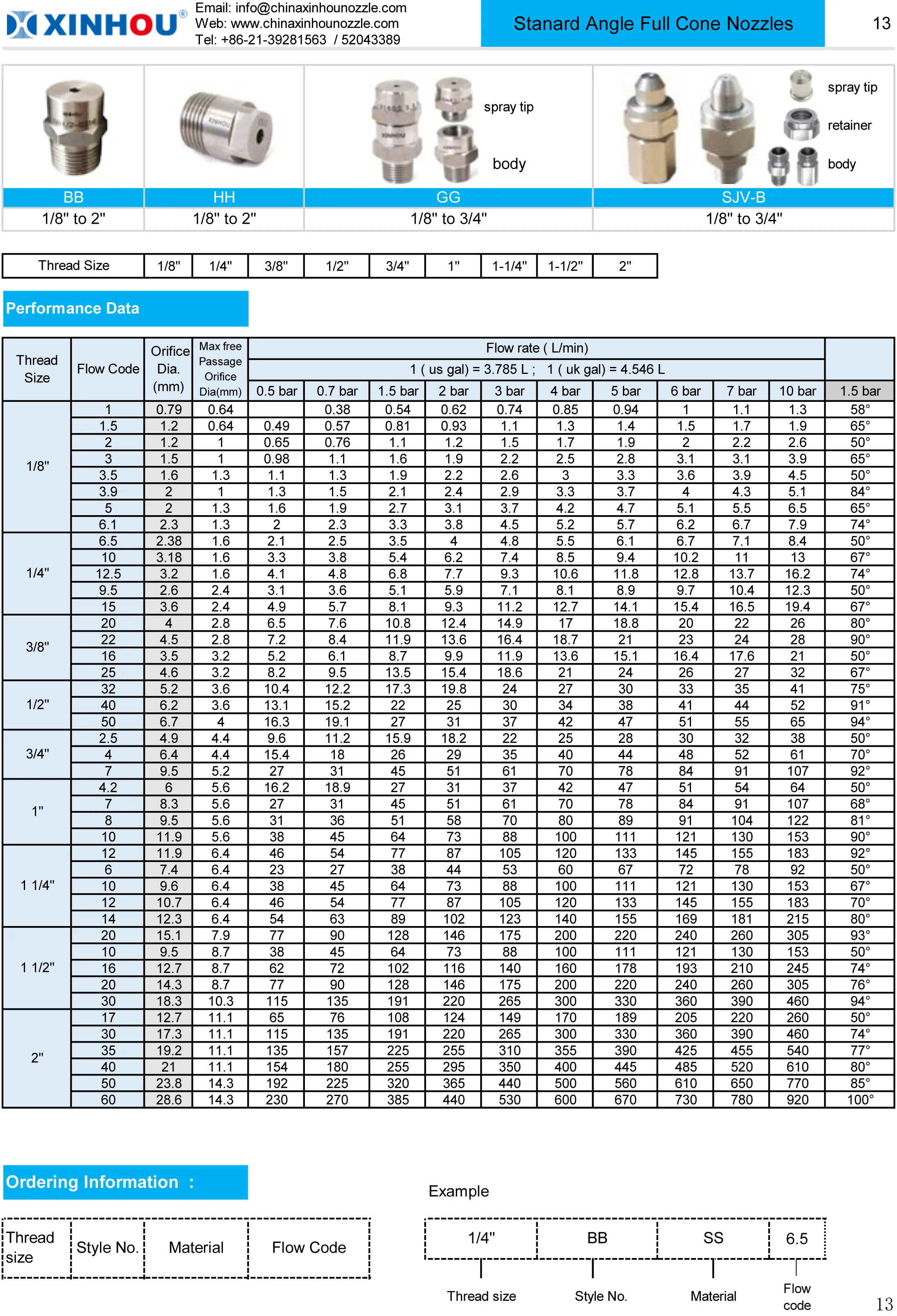Click the Orifice Dia. (mm) column header
This screenshot has width=897, height=1316.
click(x=169, y=369)
